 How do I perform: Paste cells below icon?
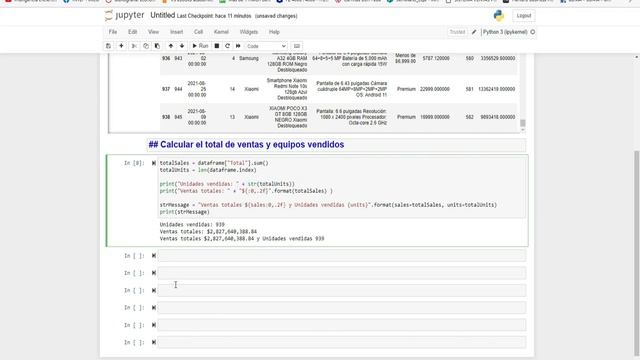point(157,46)
